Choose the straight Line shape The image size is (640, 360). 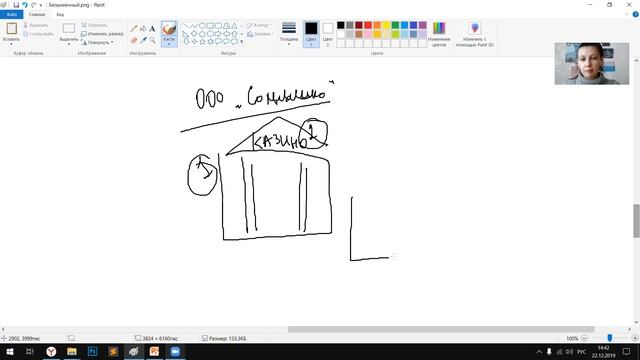point(186,26)
